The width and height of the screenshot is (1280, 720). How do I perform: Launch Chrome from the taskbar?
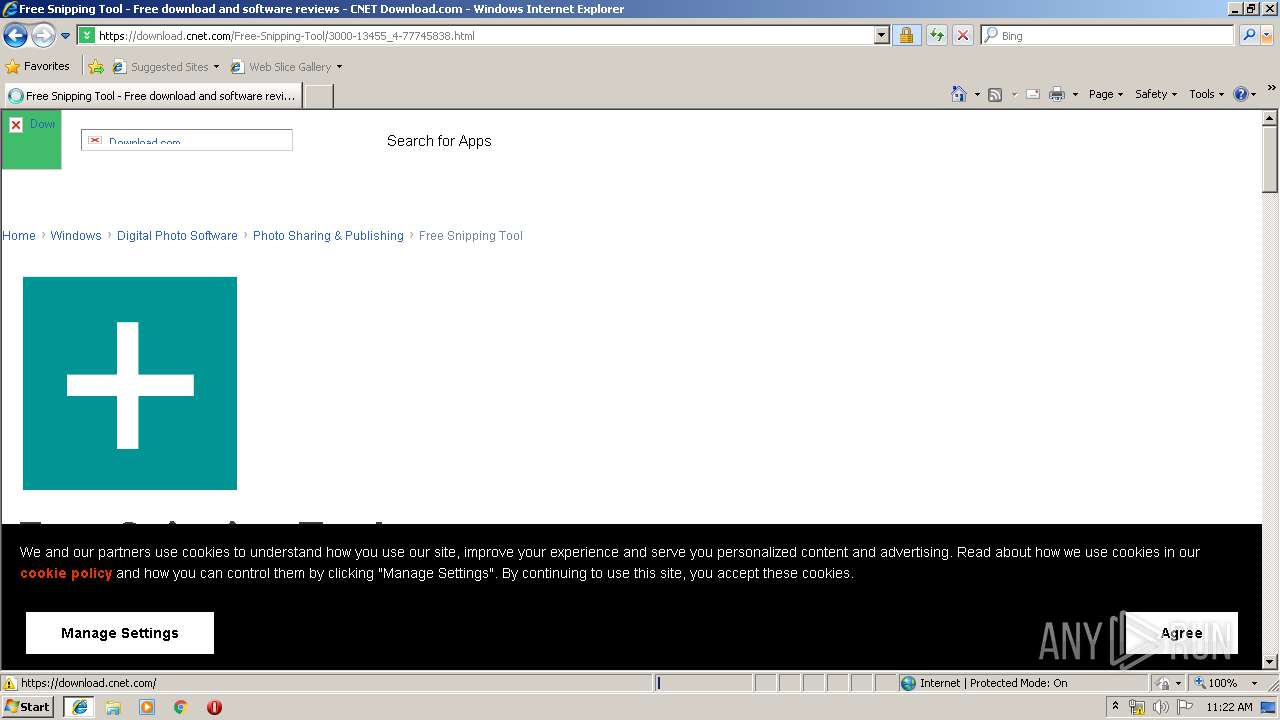(x=181, y=707)
